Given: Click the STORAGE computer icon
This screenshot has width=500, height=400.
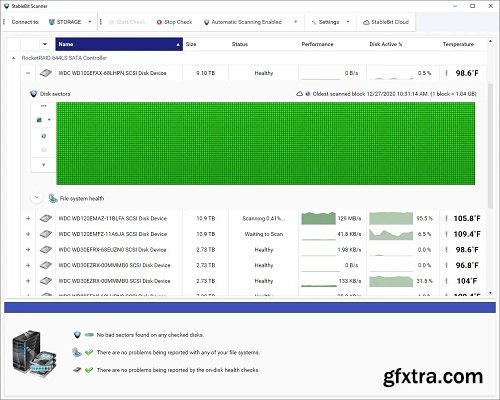Looking at the screenshot, I should tap(52, 22).
